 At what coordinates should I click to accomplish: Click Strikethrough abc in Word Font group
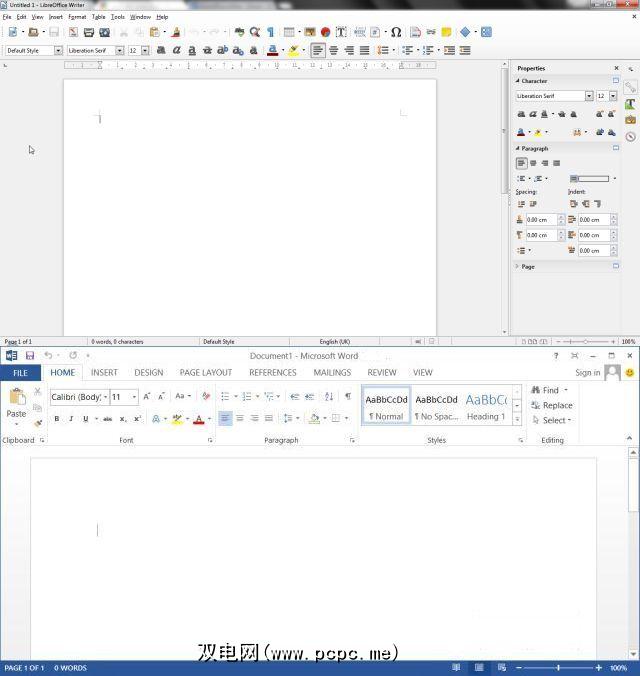(x=107, y=419)
